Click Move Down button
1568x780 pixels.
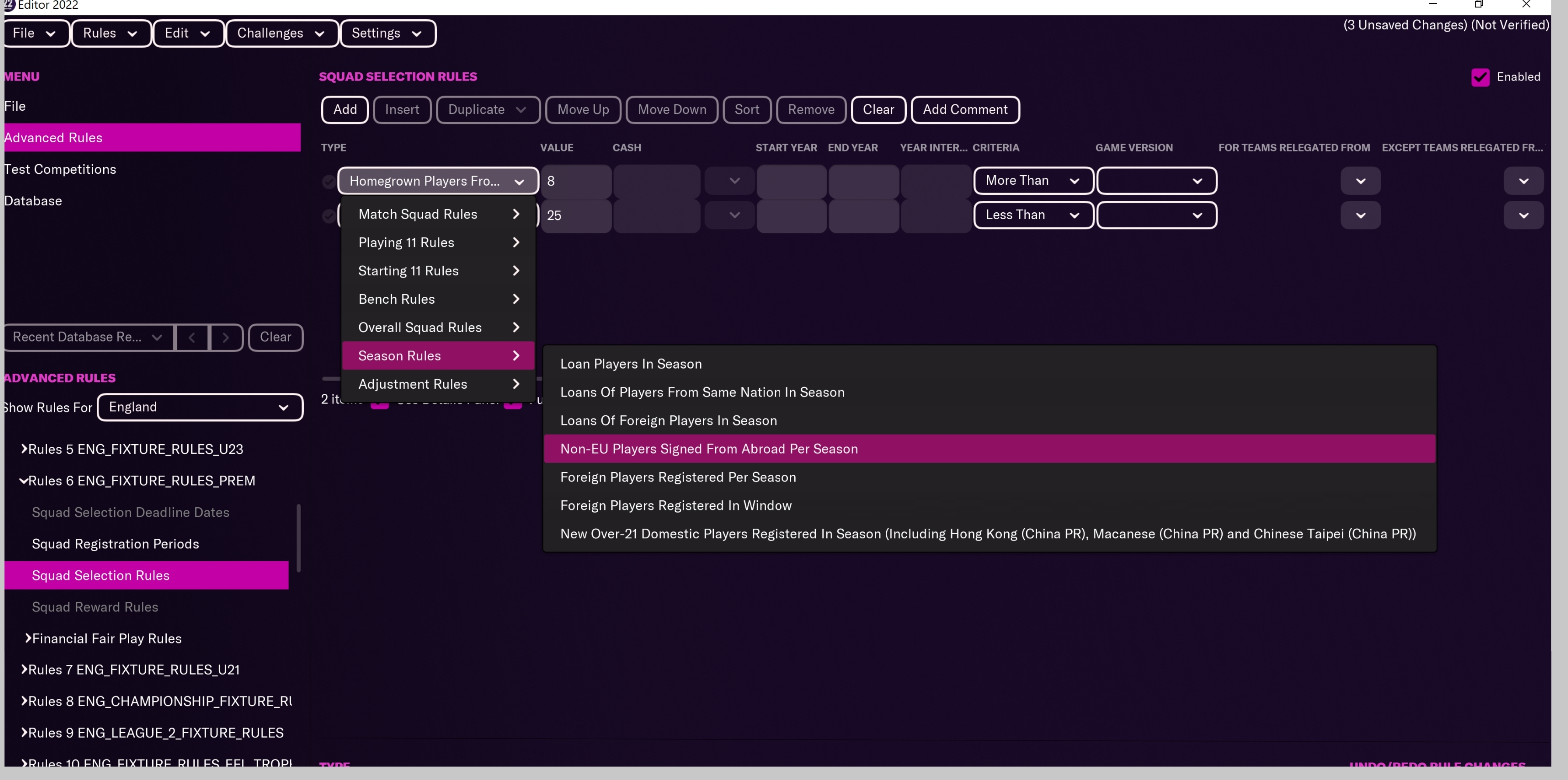672,109
